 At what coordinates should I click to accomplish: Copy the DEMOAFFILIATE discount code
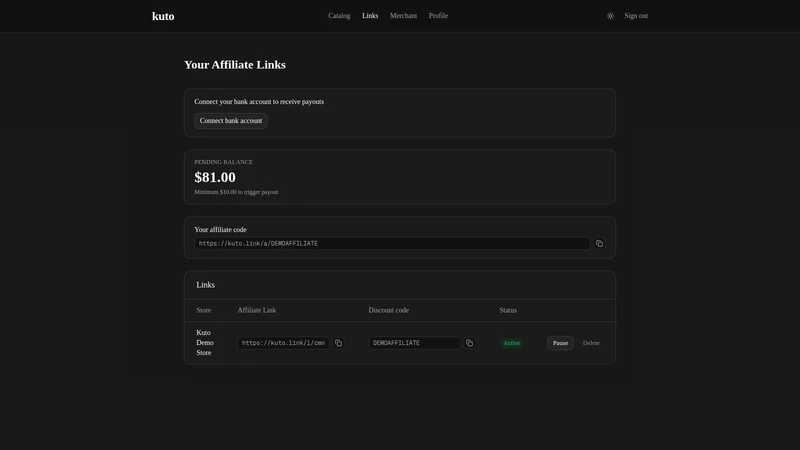(469, 343)
